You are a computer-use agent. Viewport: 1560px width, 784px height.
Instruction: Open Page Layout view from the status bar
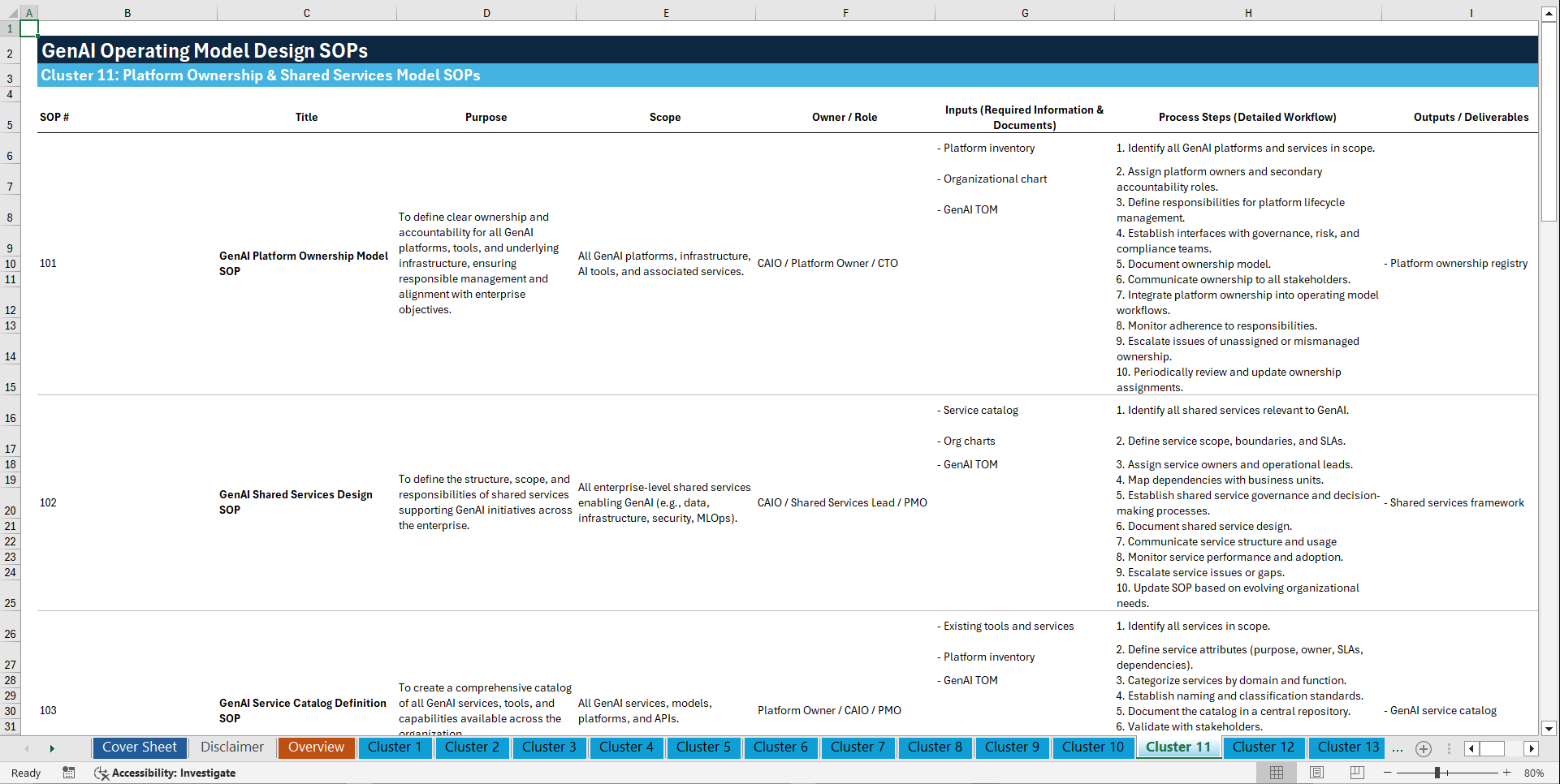point(1316,773)
